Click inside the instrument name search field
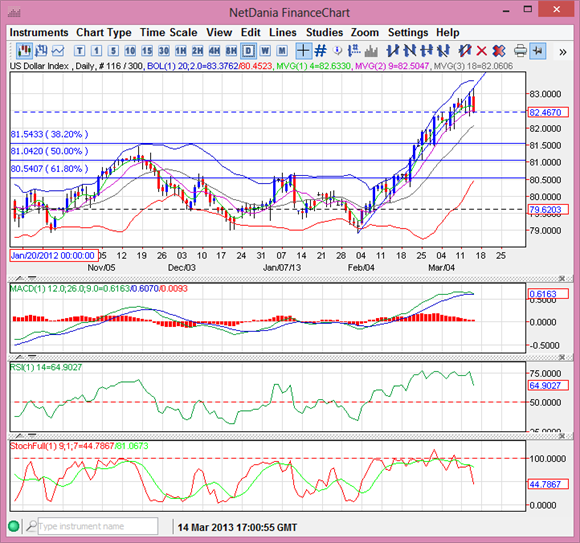580x543 pixels. coord(98,526)
